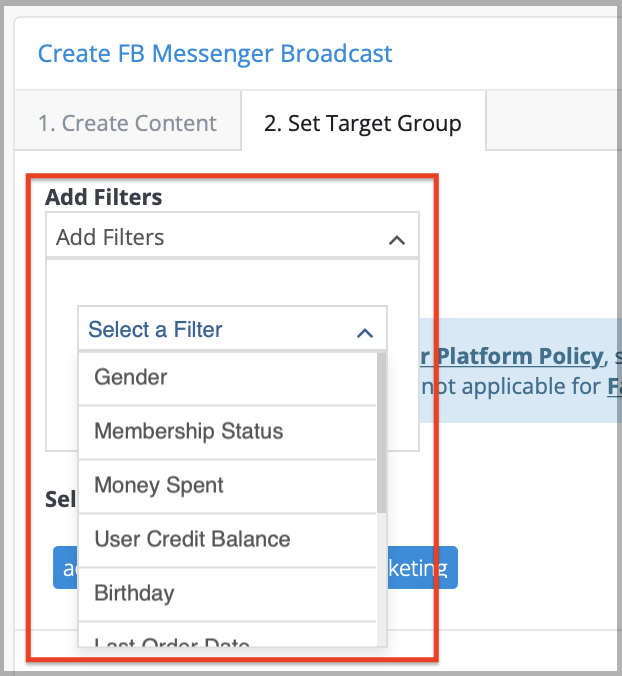The width and height of the screenshot is (622, 676).
Task: Choose the Gender filter option
Action: [x=228, y=378]
